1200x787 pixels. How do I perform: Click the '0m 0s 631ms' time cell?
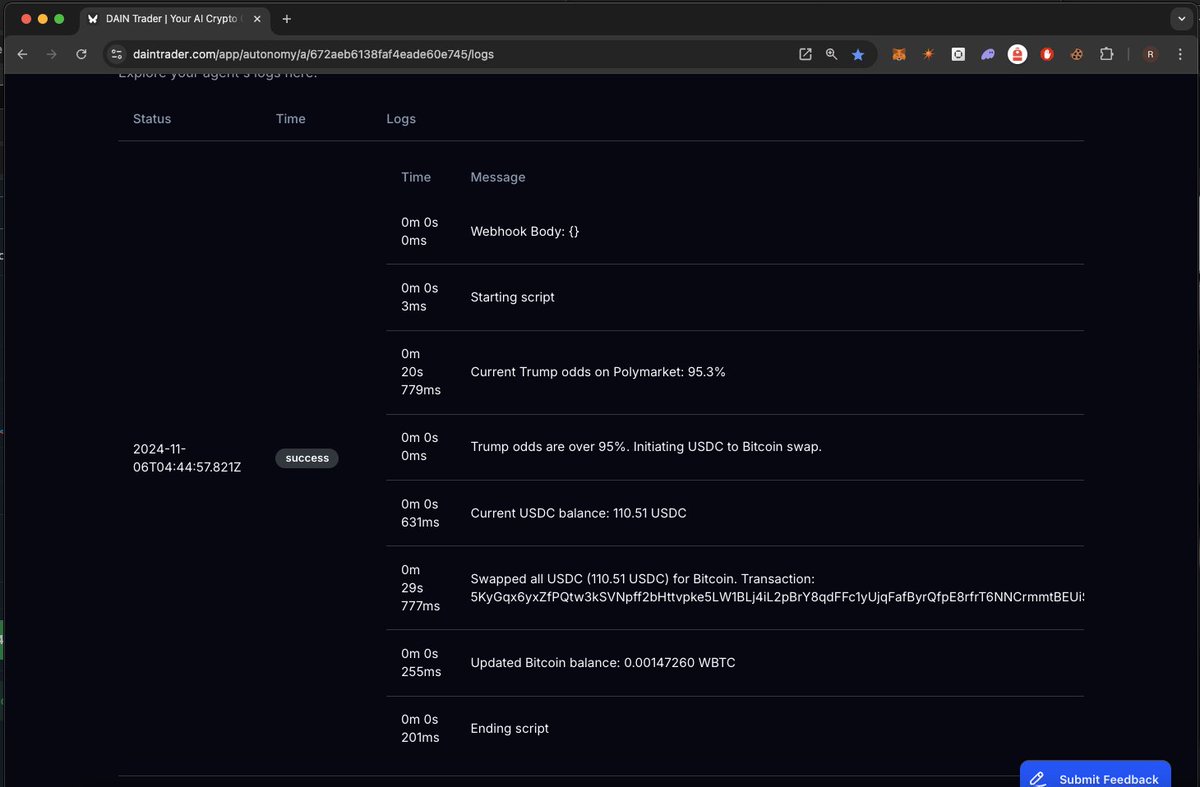pos(421,513)
